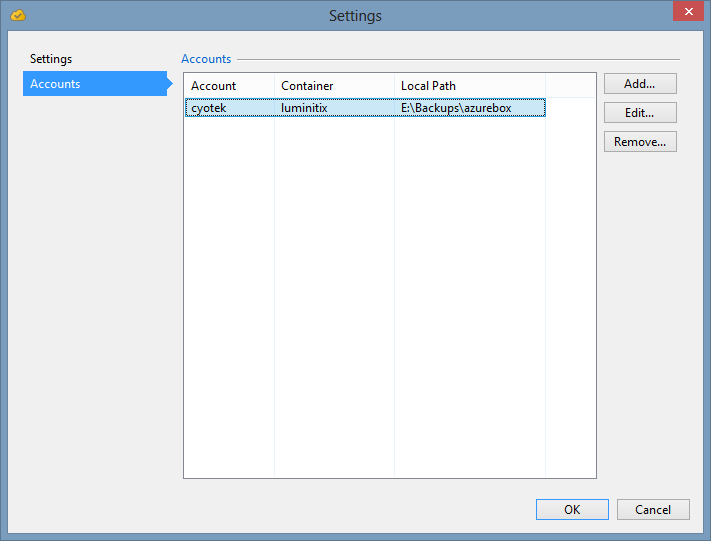Add a new account

click(640, 84)
